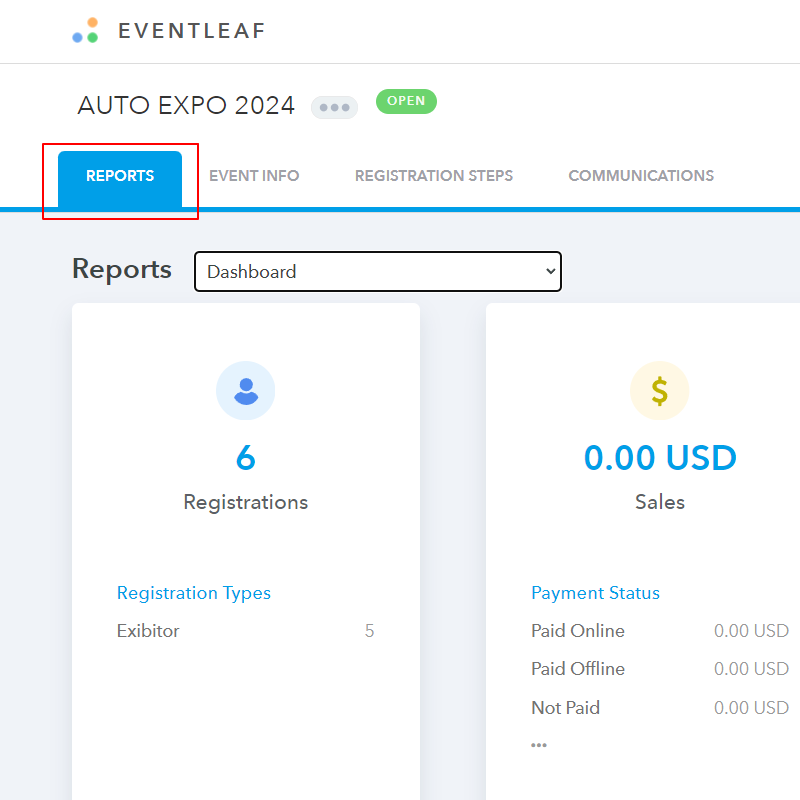Click the Eventleaf colored dots logo
Image resolution: width=800 pixels, height=800 pixels.
coord(85,31)
